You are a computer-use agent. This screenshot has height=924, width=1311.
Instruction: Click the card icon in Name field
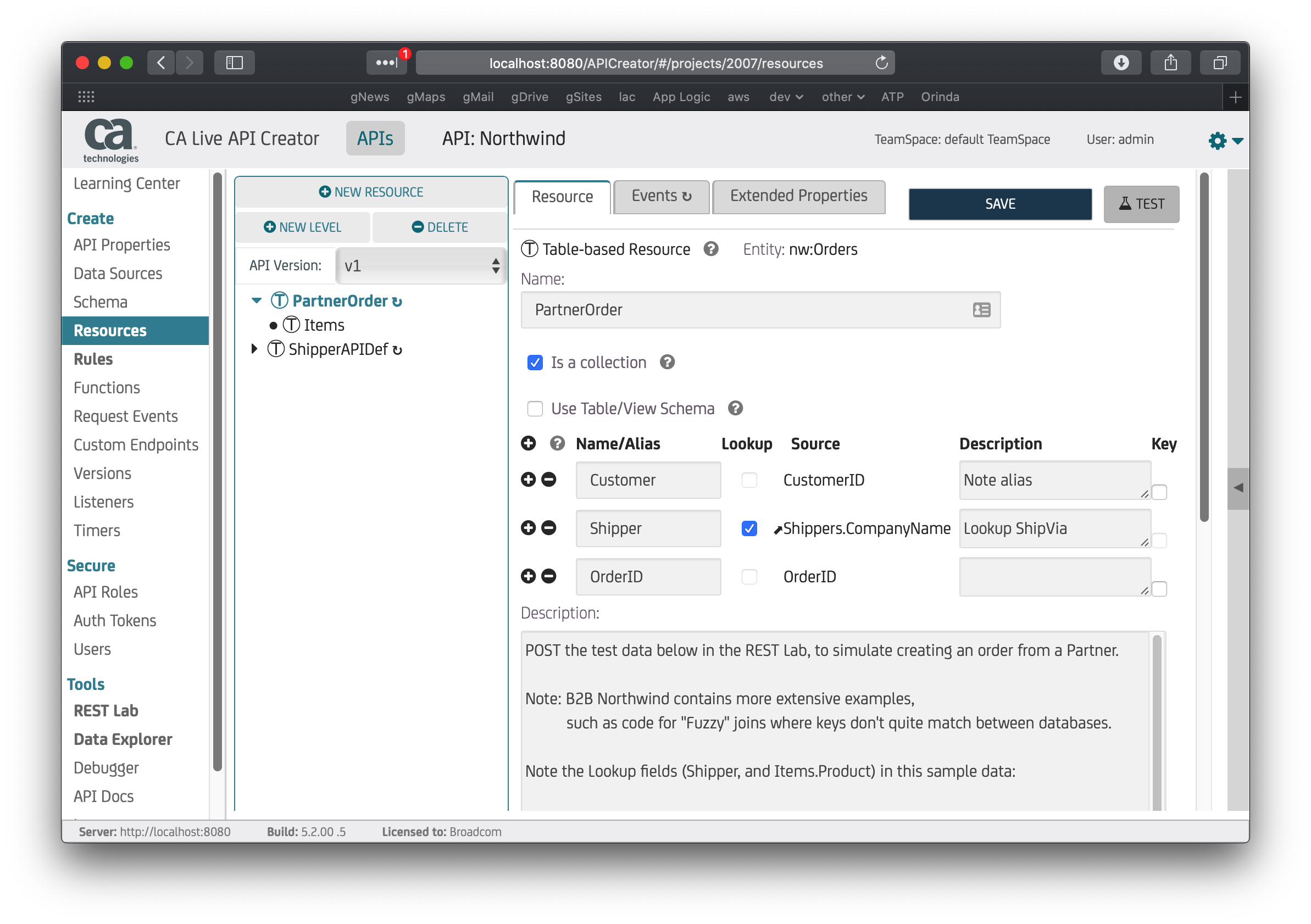[981, 309]
